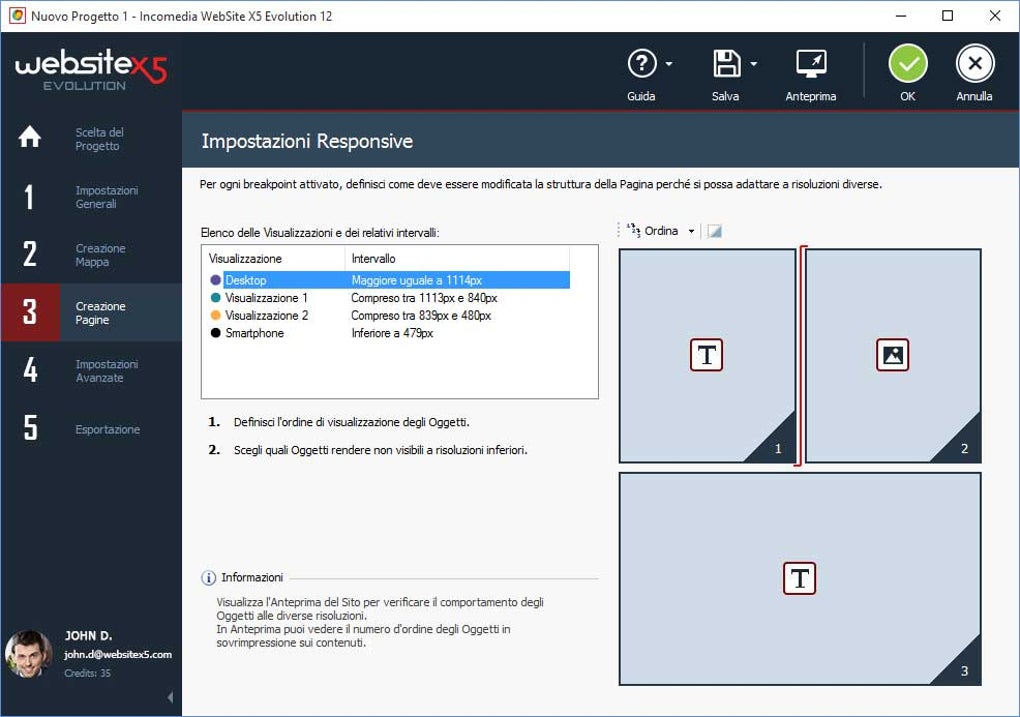Viewport: 1020px width, 717px height.
Task: Open step 4 Impostazioni Avanzate
Action: [x=91, y=370]
